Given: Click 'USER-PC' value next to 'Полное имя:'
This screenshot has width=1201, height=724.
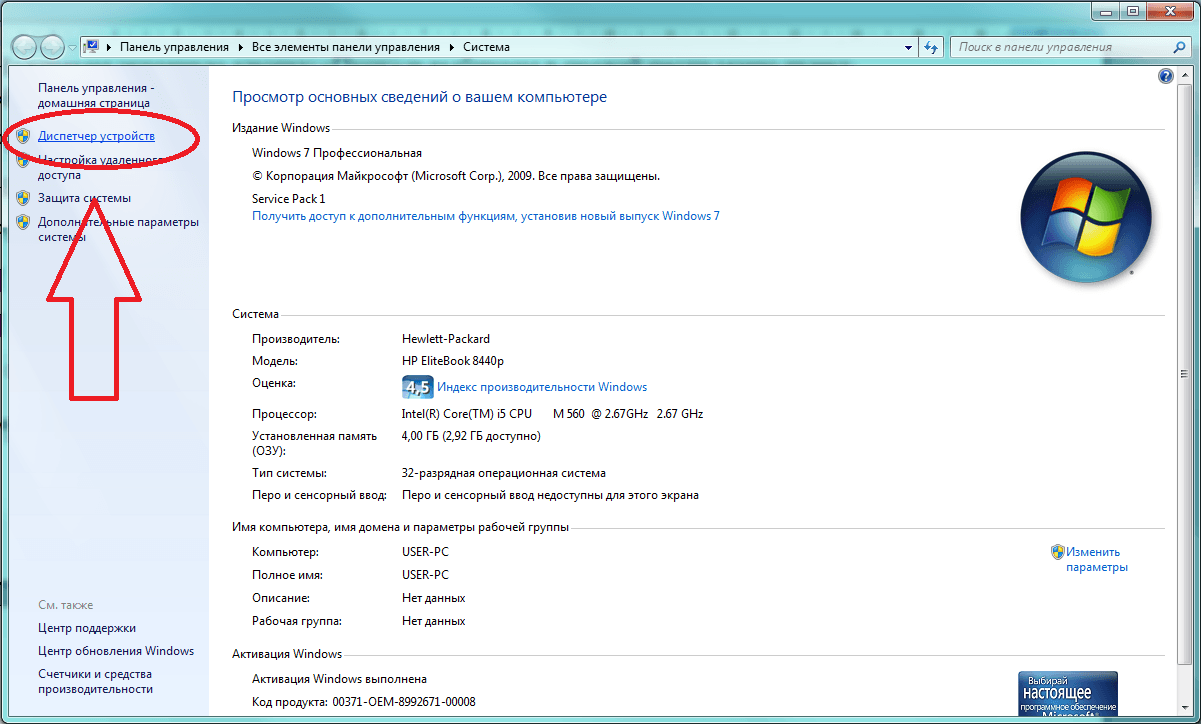Looking at the screenshot, I should (x=425, y=575).
